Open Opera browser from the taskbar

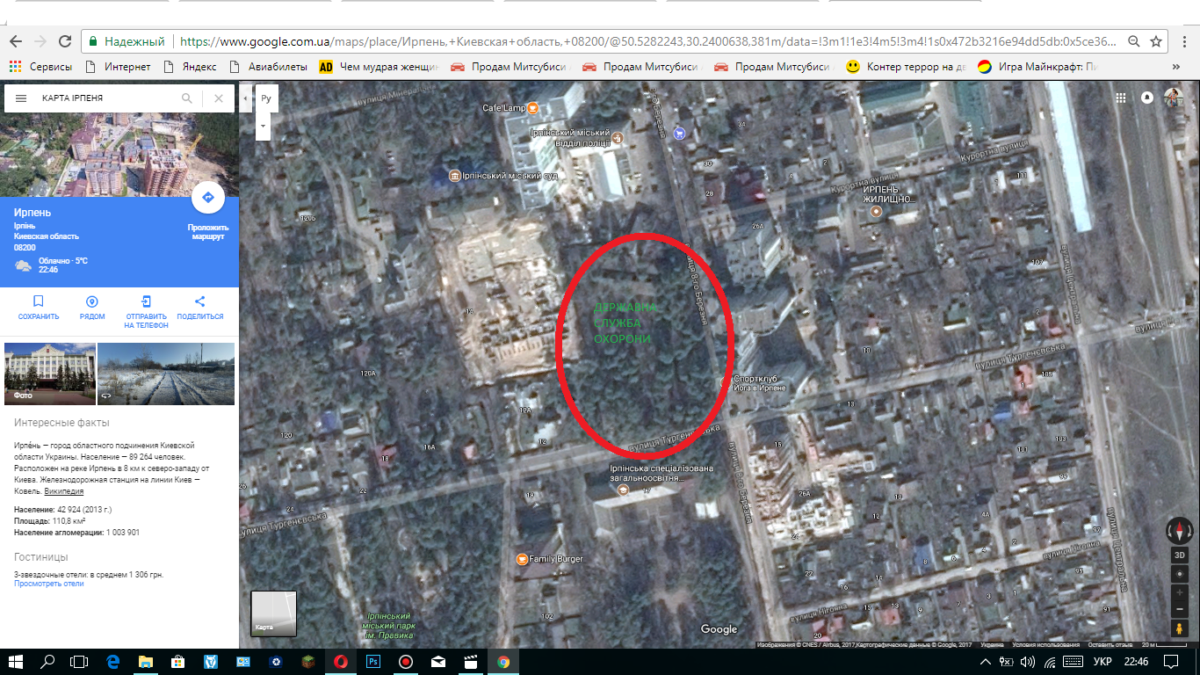[341, 662]
